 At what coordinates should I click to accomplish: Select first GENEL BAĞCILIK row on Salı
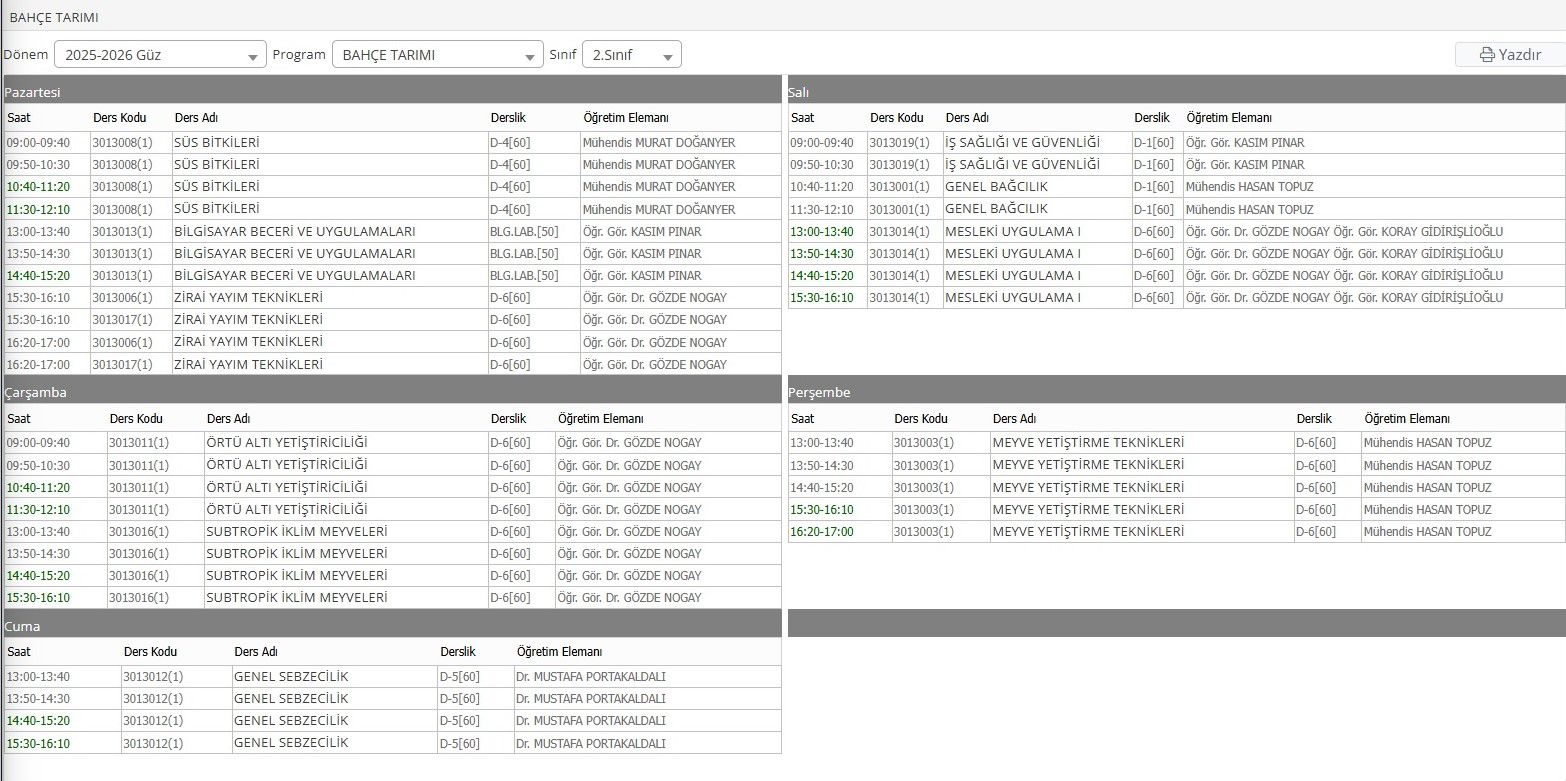[x=1176, y=187]
